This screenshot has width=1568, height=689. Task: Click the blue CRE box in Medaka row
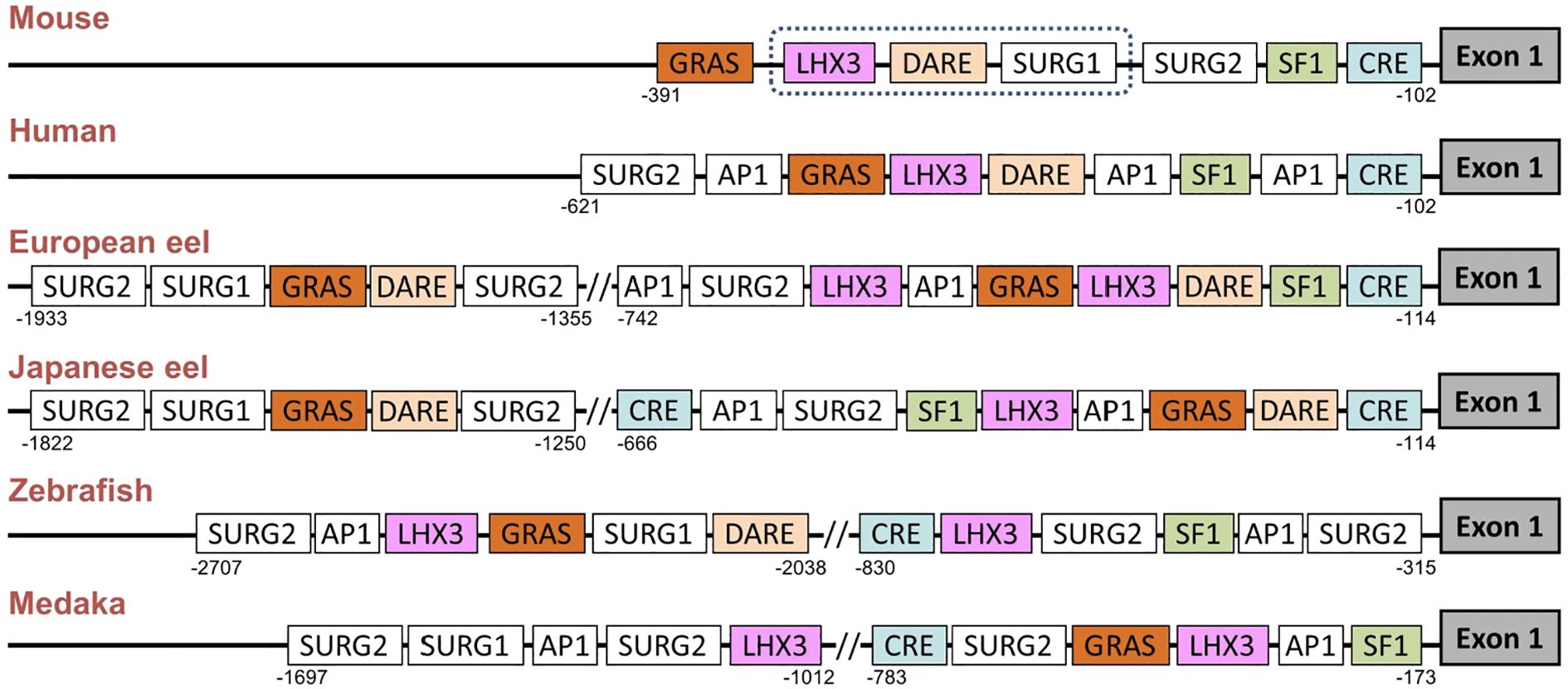pyautogui.click(x=908, y=646)
